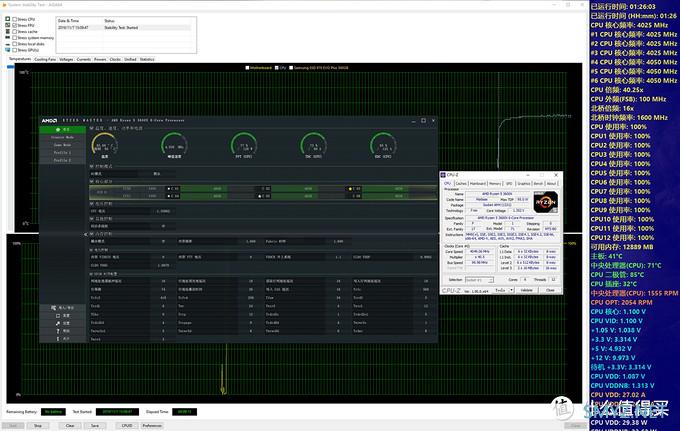Open settings wrench icon in Ryzen Master sidebar
This screenshot has width=680, height=431.
[x=58, y=323]
